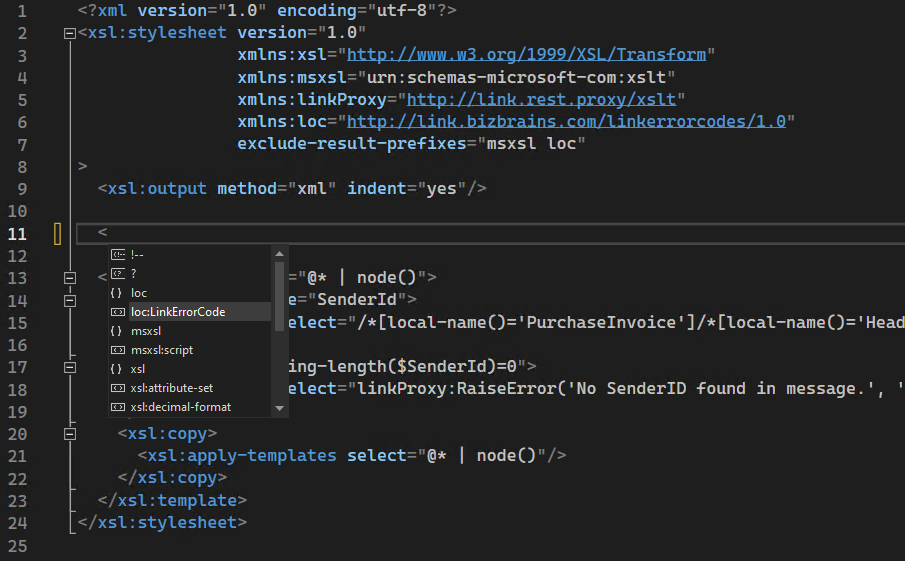Viewport: 905px width, 561px height.
Task: Click the namespace braces icon beside xsl
Action: click(x=118, y=369)
